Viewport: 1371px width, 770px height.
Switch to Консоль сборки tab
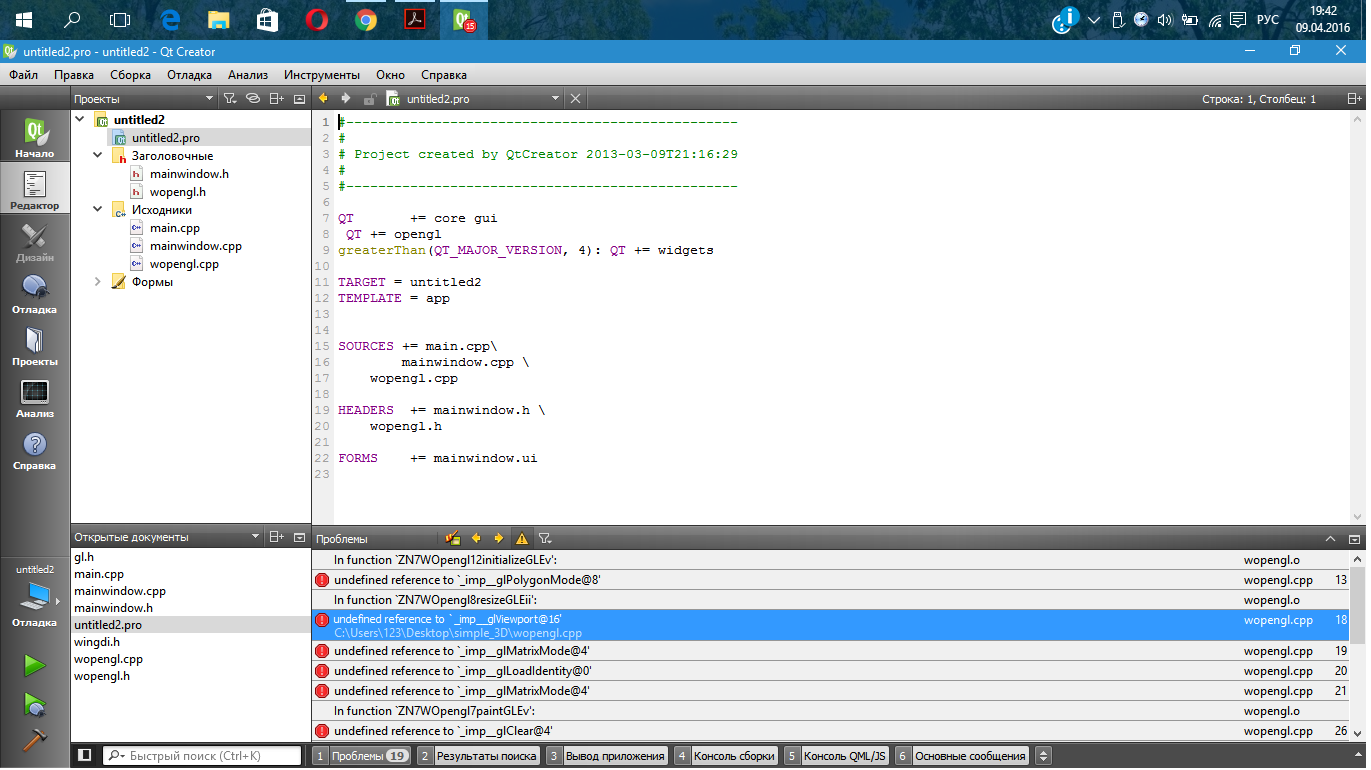tap(726, 756)
